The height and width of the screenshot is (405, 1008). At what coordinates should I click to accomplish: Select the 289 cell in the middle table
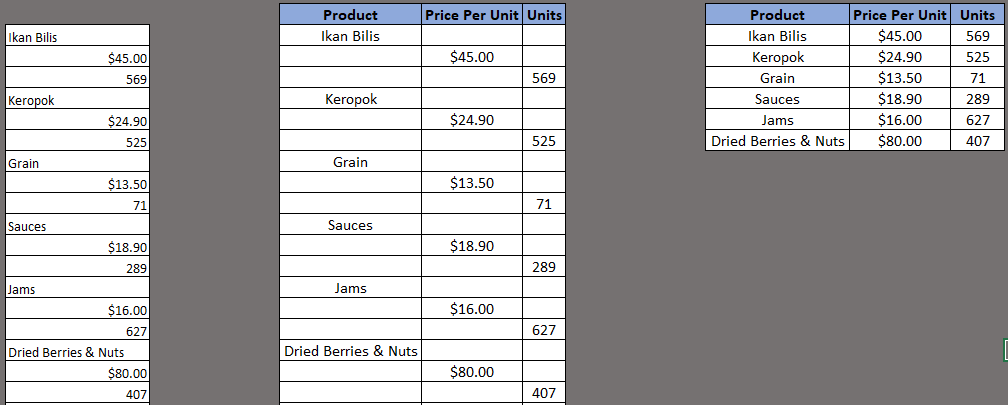[544, 267]
